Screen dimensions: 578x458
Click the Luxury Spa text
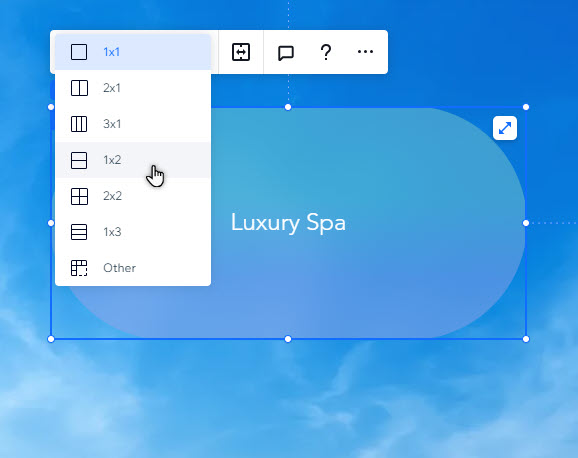[288, 223]
